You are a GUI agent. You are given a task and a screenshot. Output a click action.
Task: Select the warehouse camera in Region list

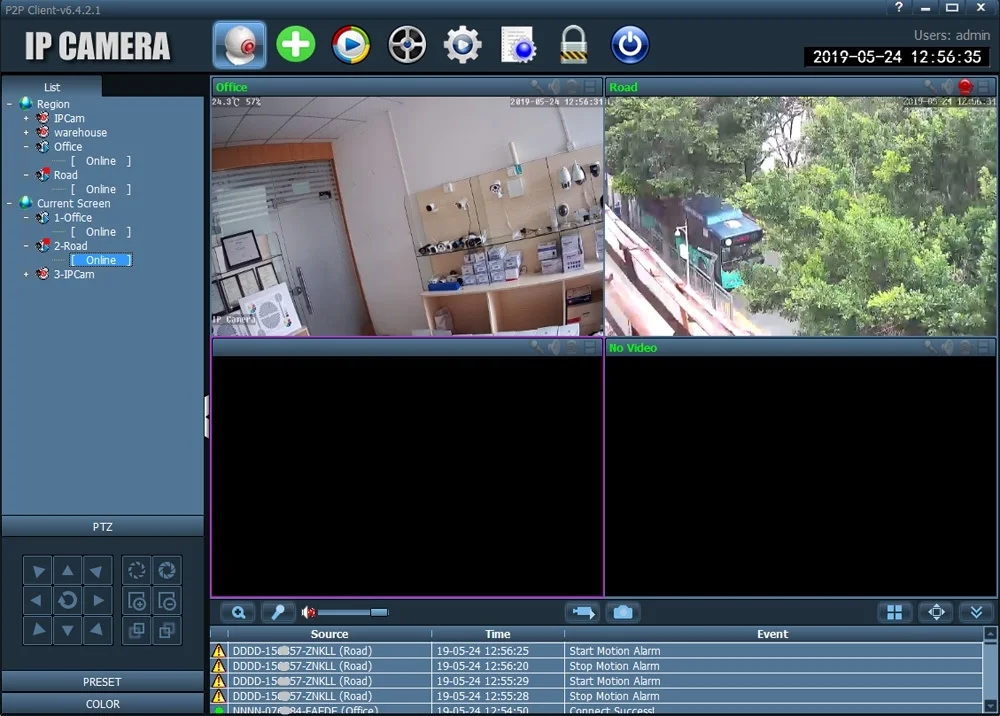pos(80,133)
